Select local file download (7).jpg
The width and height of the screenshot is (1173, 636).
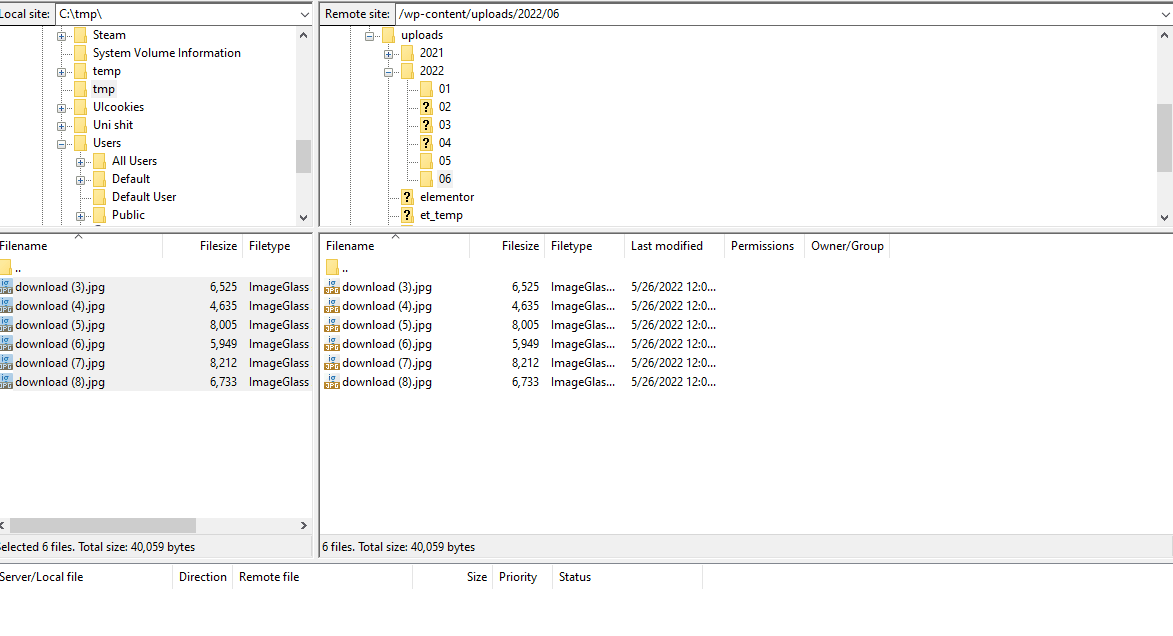pos(60,363)
